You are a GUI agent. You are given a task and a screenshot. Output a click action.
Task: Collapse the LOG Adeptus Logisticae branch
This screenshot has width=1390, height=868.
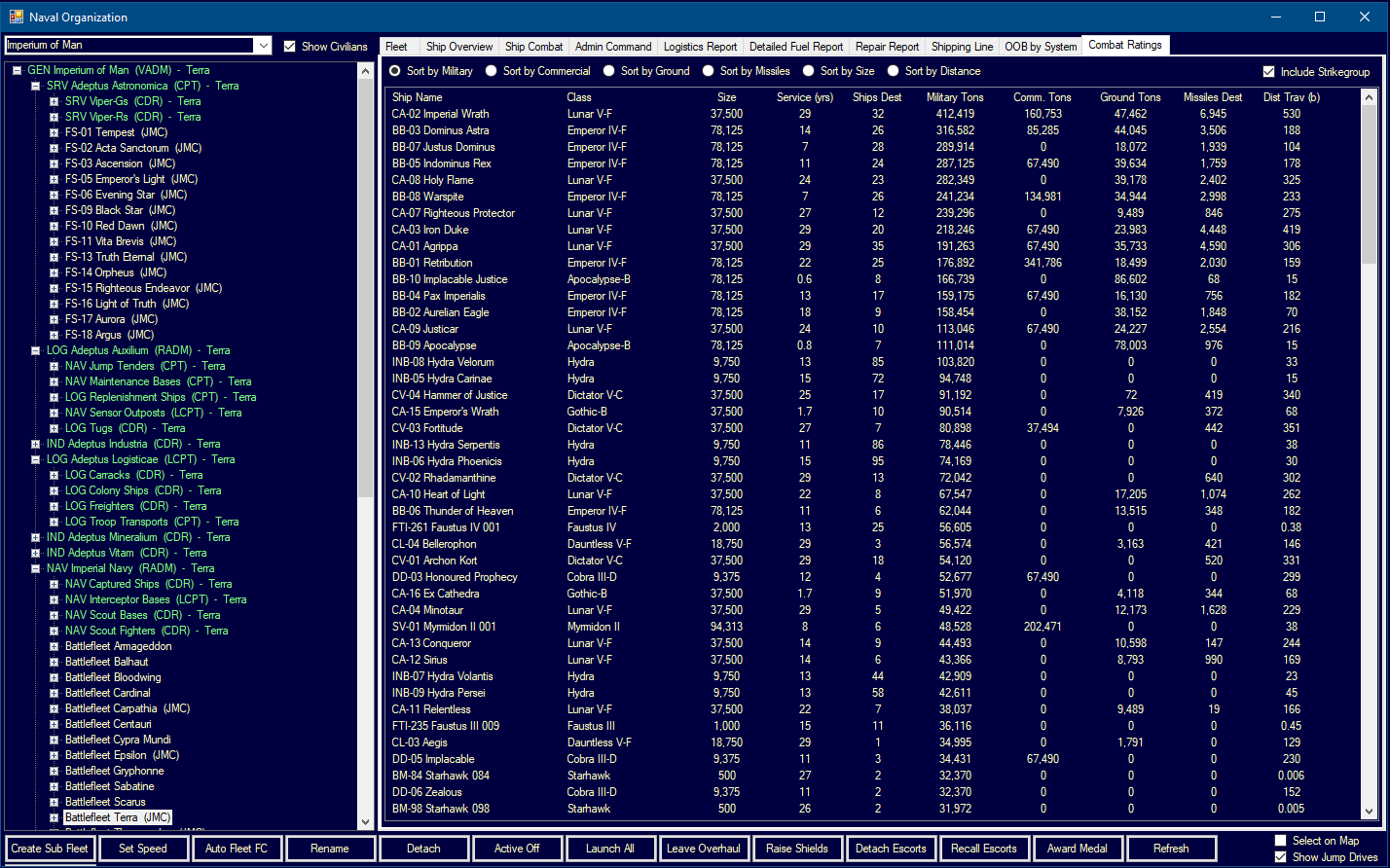pos(35,459)
